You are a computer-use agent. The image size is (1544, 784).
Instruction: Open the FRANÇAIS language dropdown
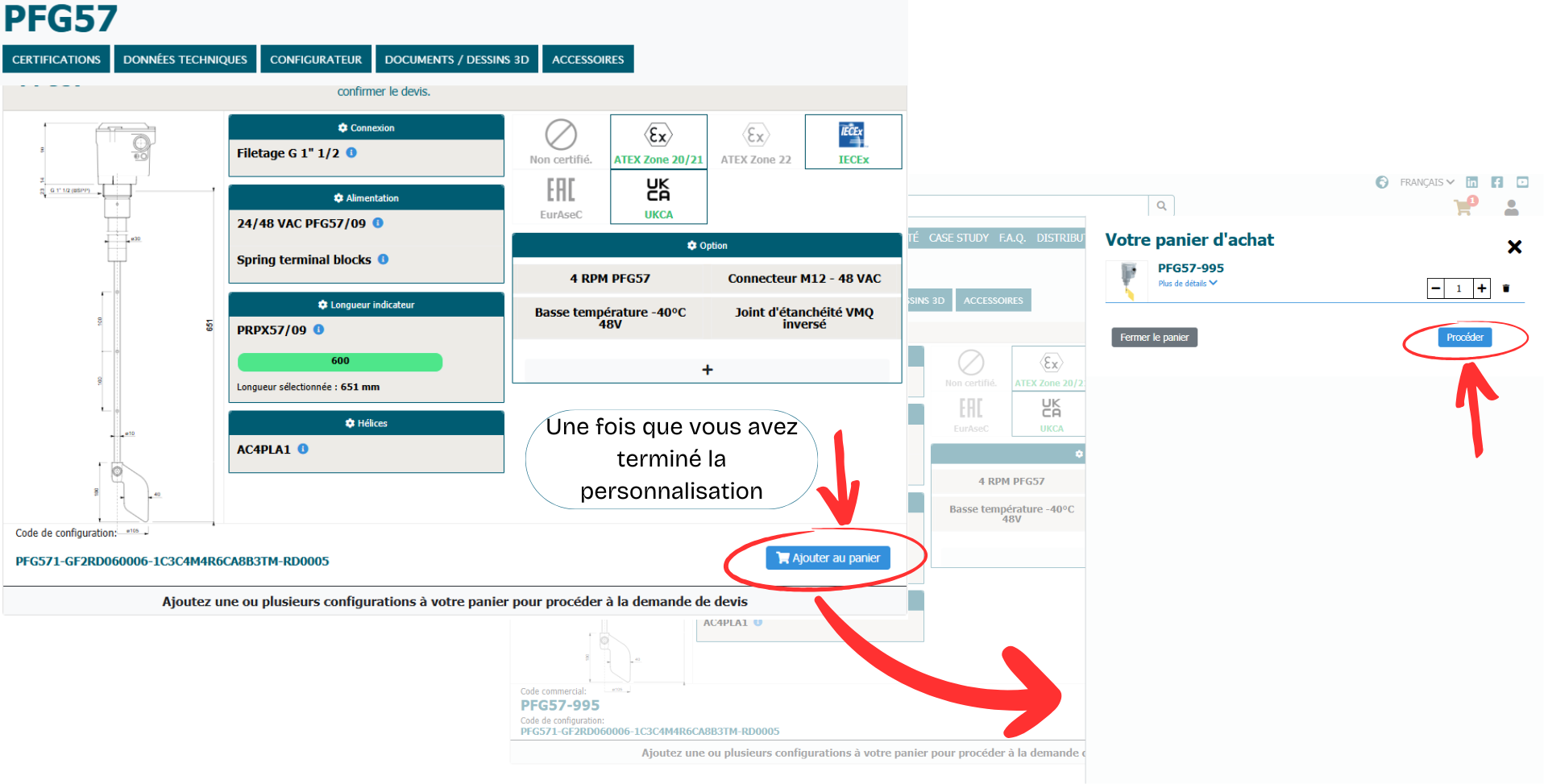[1426, 182]
